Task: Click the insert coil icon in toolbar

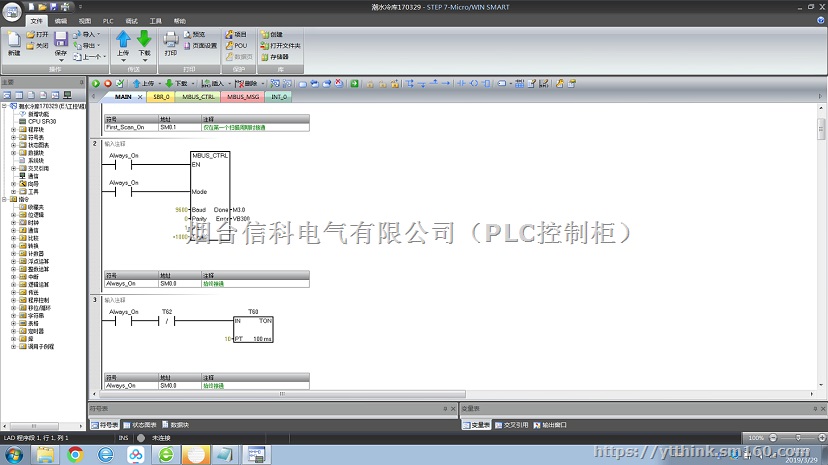Action: tap(474, 83)
